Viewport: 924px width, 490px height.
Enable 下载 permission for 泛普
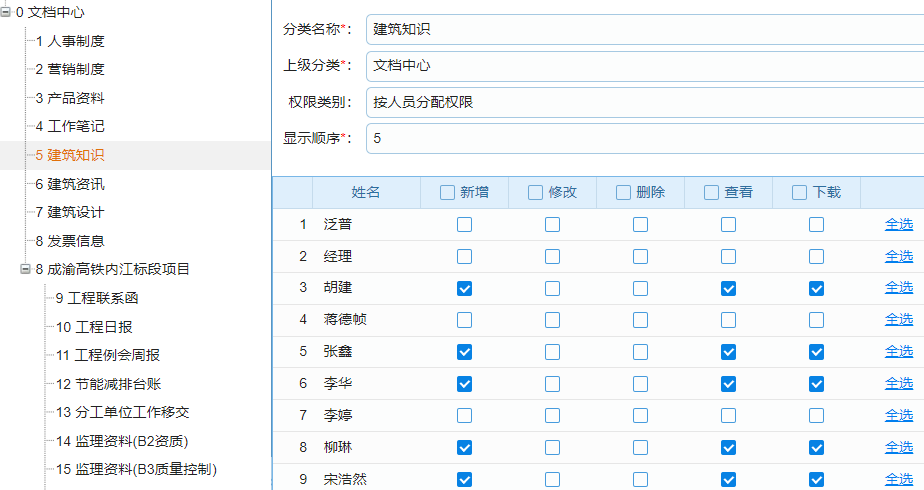click(816, 225)
